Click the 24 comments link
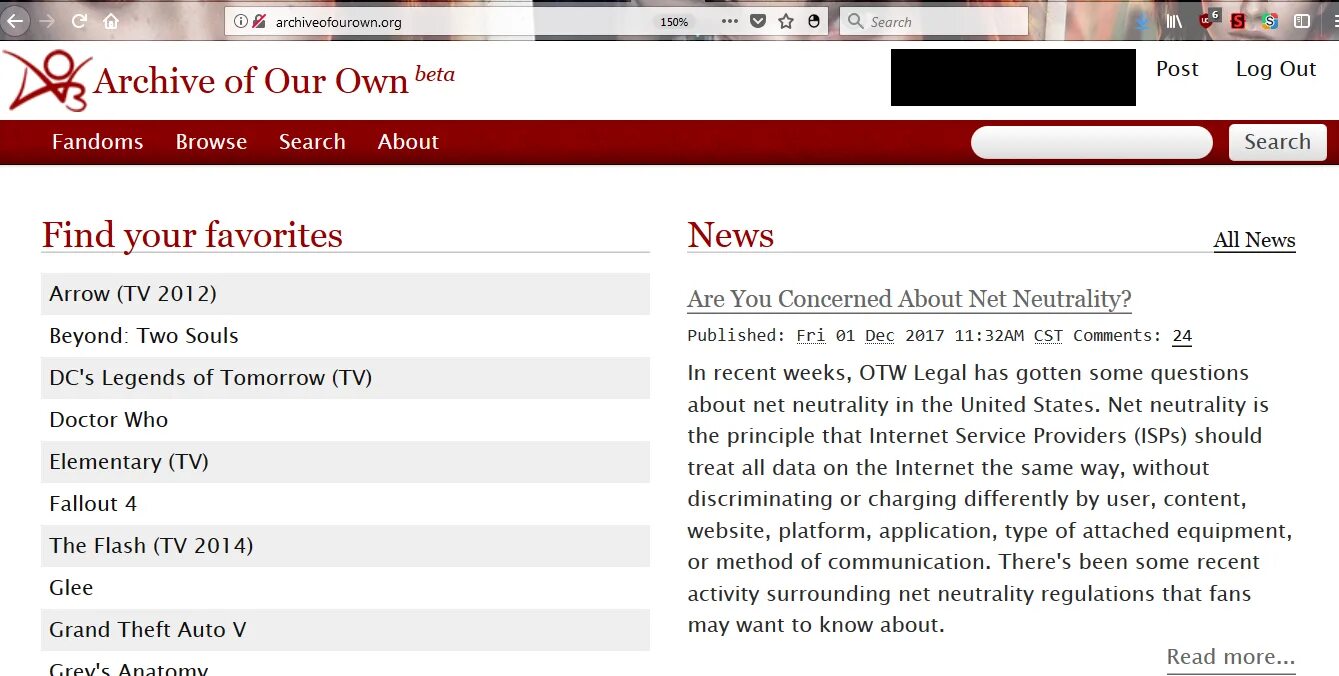1339x676 pixels. 1182,336
